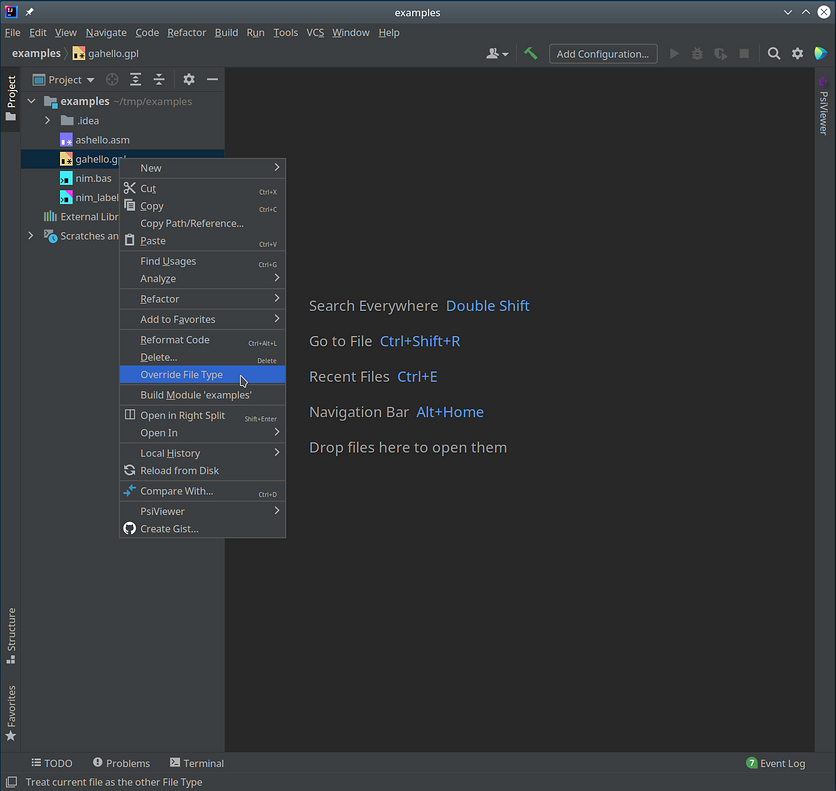The height and width of the screenshot is (791, 836).
Task: Open Project panel options gear icon
Action: pos(187,79)
